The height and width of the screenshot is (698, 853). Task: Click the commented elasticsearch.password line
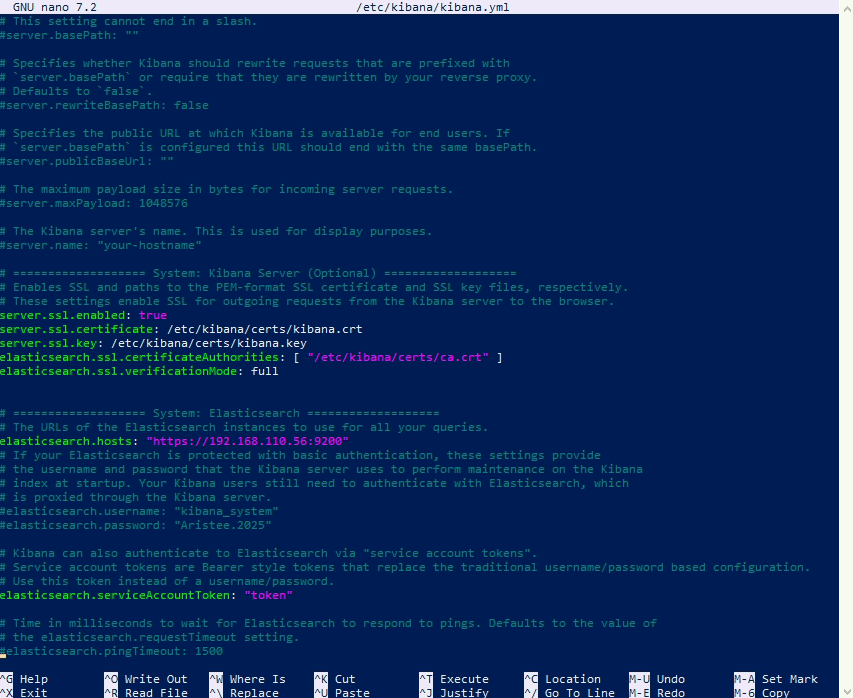click(135, 525)
